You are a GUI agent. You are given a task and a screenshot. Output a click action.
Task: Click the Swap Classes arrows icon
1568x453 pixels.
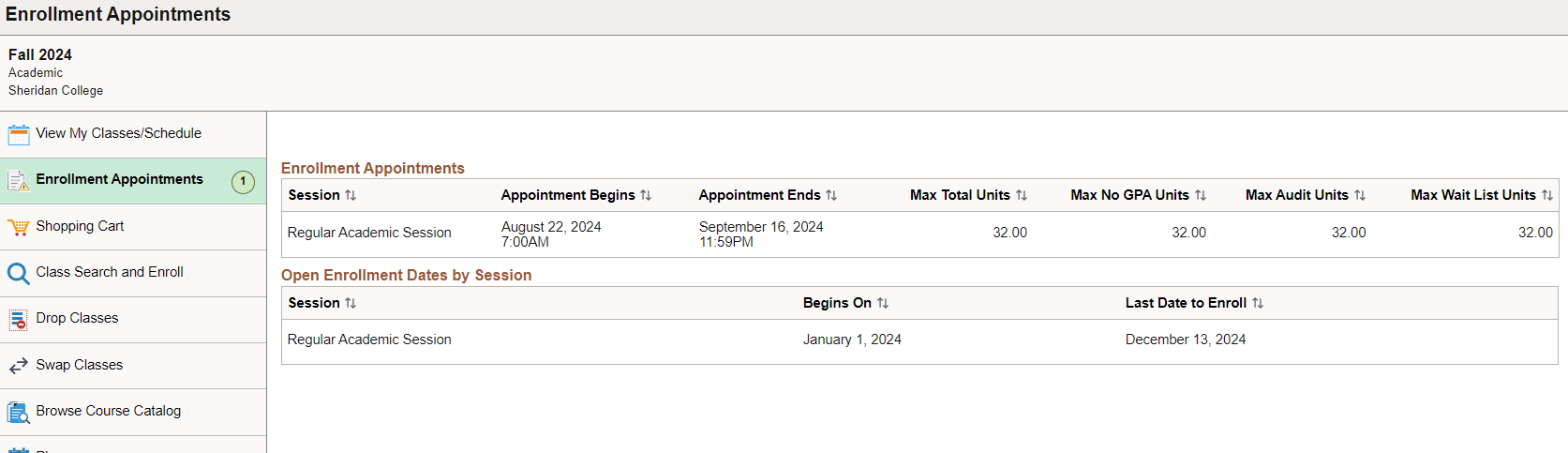19,366
